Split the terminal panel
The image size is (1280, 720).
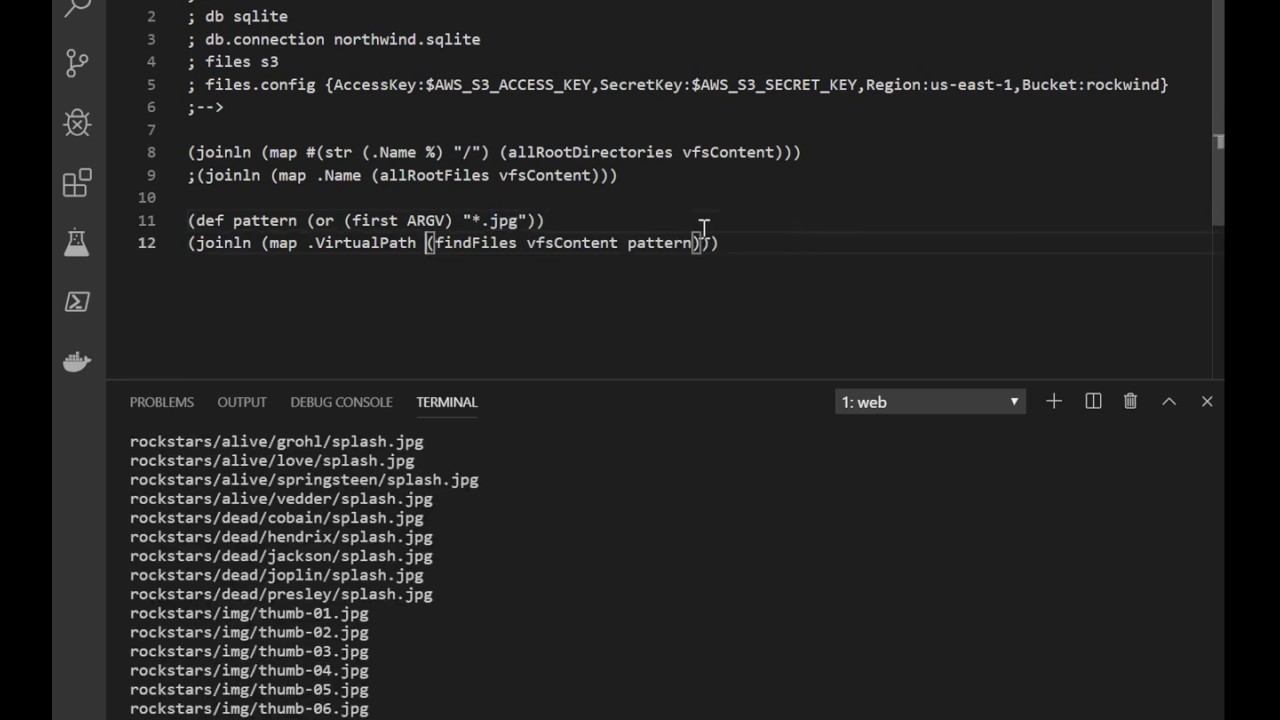(x=1093, y=401)
